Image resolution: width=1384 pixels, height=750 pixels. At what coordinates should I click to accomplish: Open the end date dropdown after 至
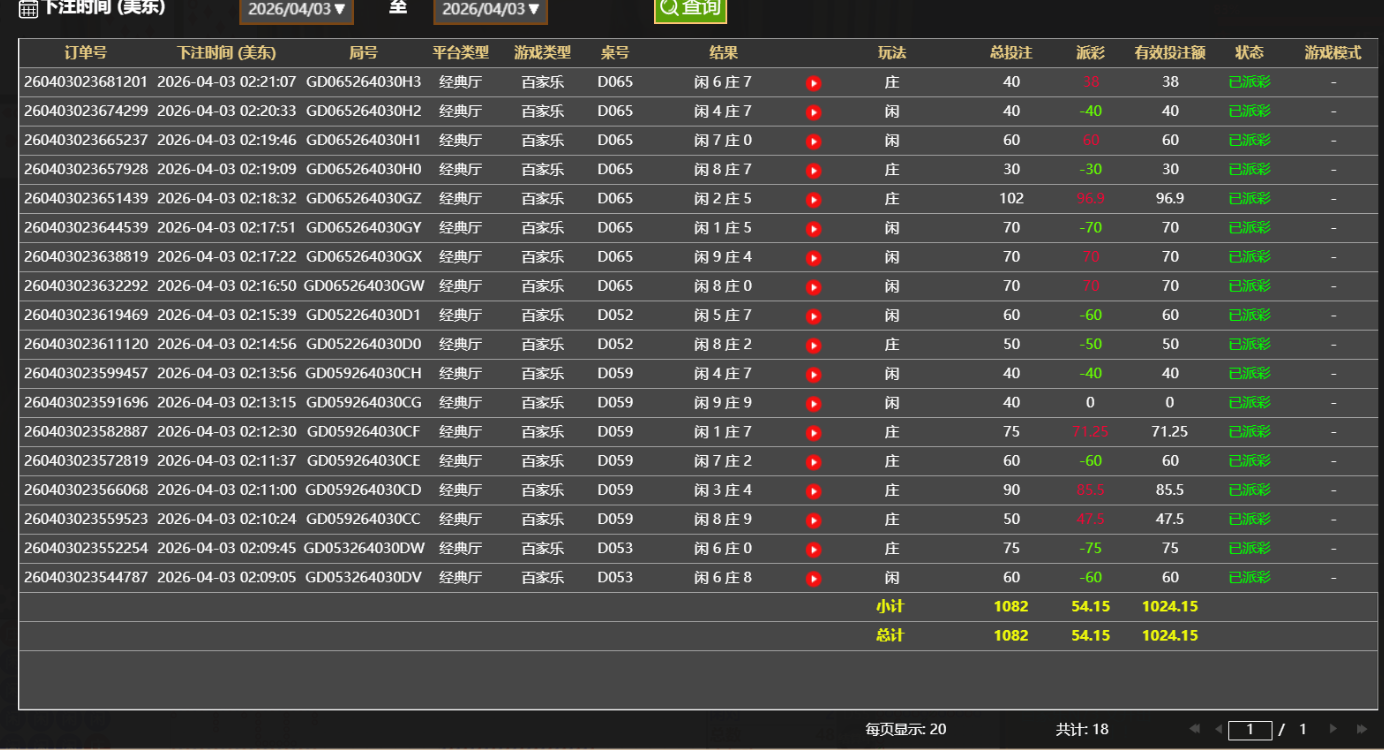point(490,9)
